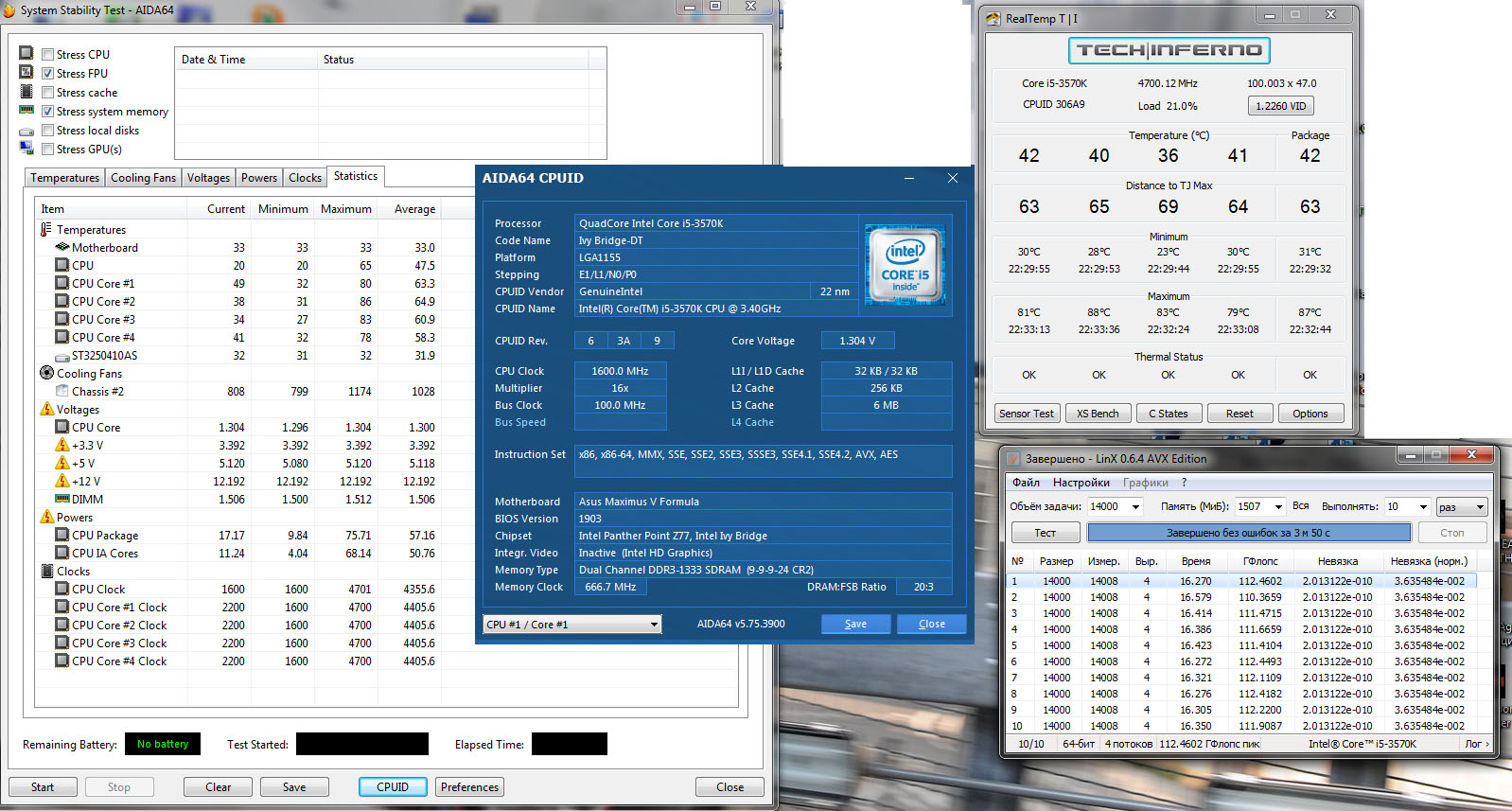Click the TechInferno logo banner in RealTemp
Screen dimensions: 1512x811
click(x=1169, y=50)
